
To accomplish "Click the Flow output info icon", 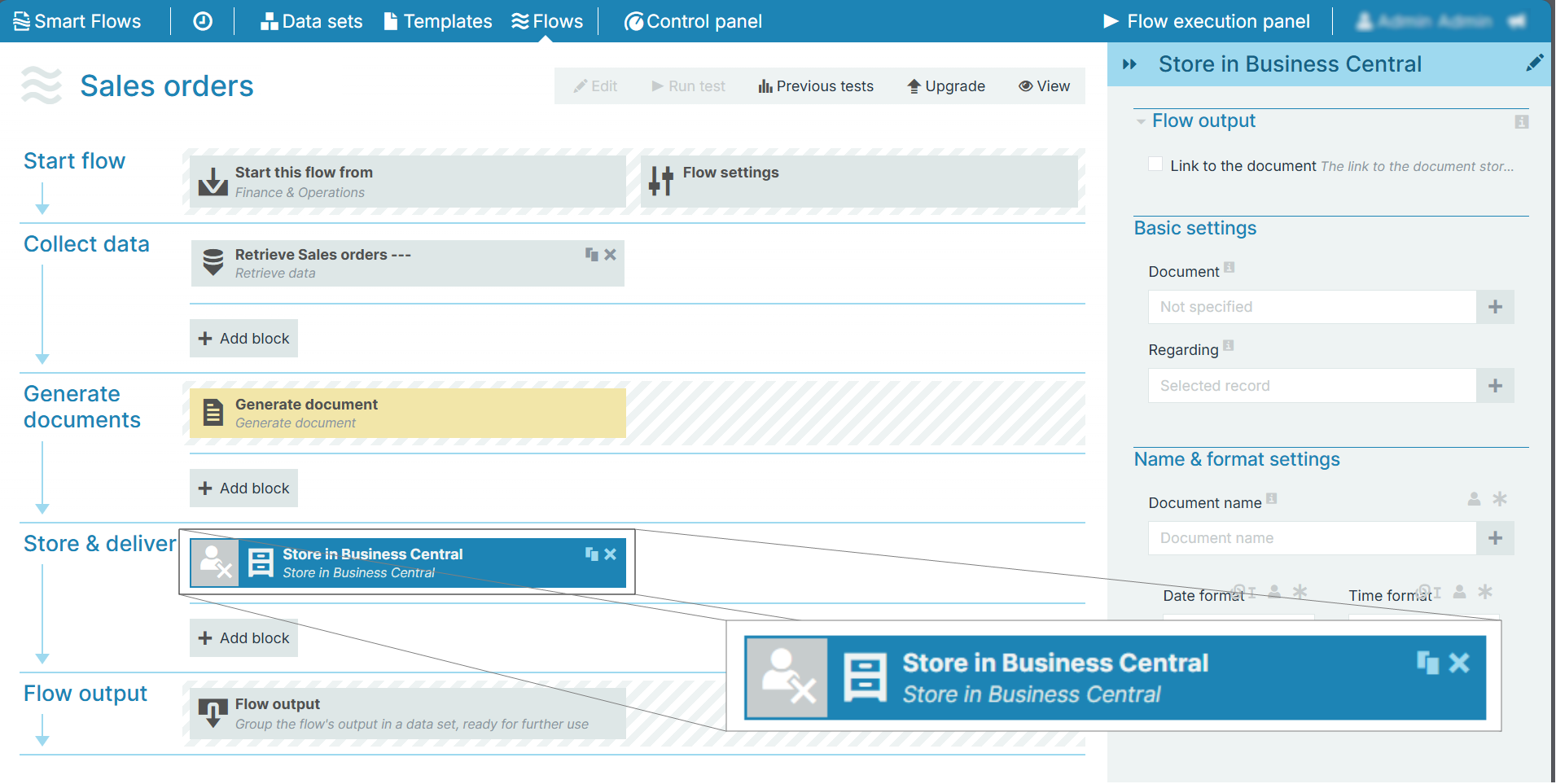I will coord(1522,122).
